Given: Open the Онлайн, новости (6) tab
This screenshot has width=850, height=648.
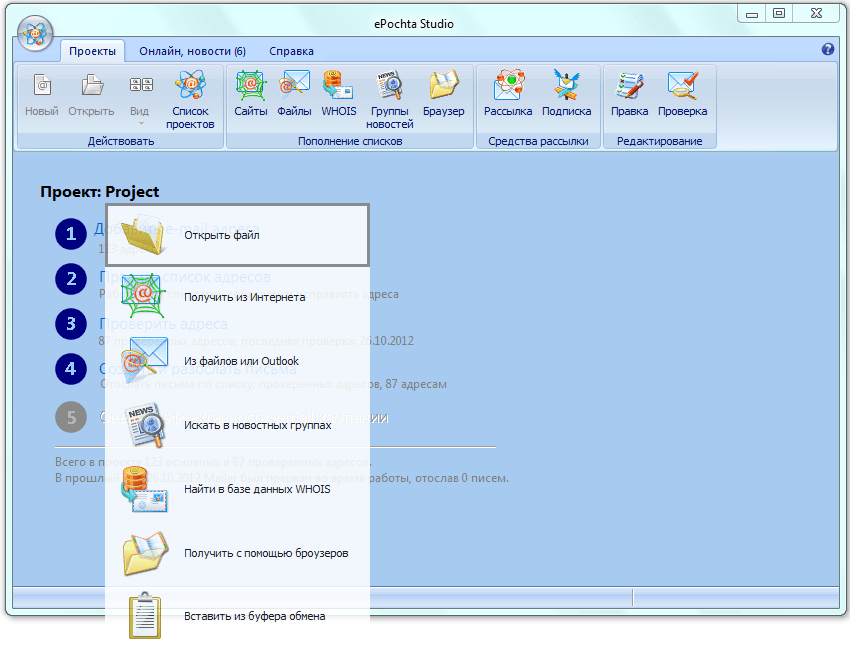Looking at the screenshot, I should (x=192, y=51).
